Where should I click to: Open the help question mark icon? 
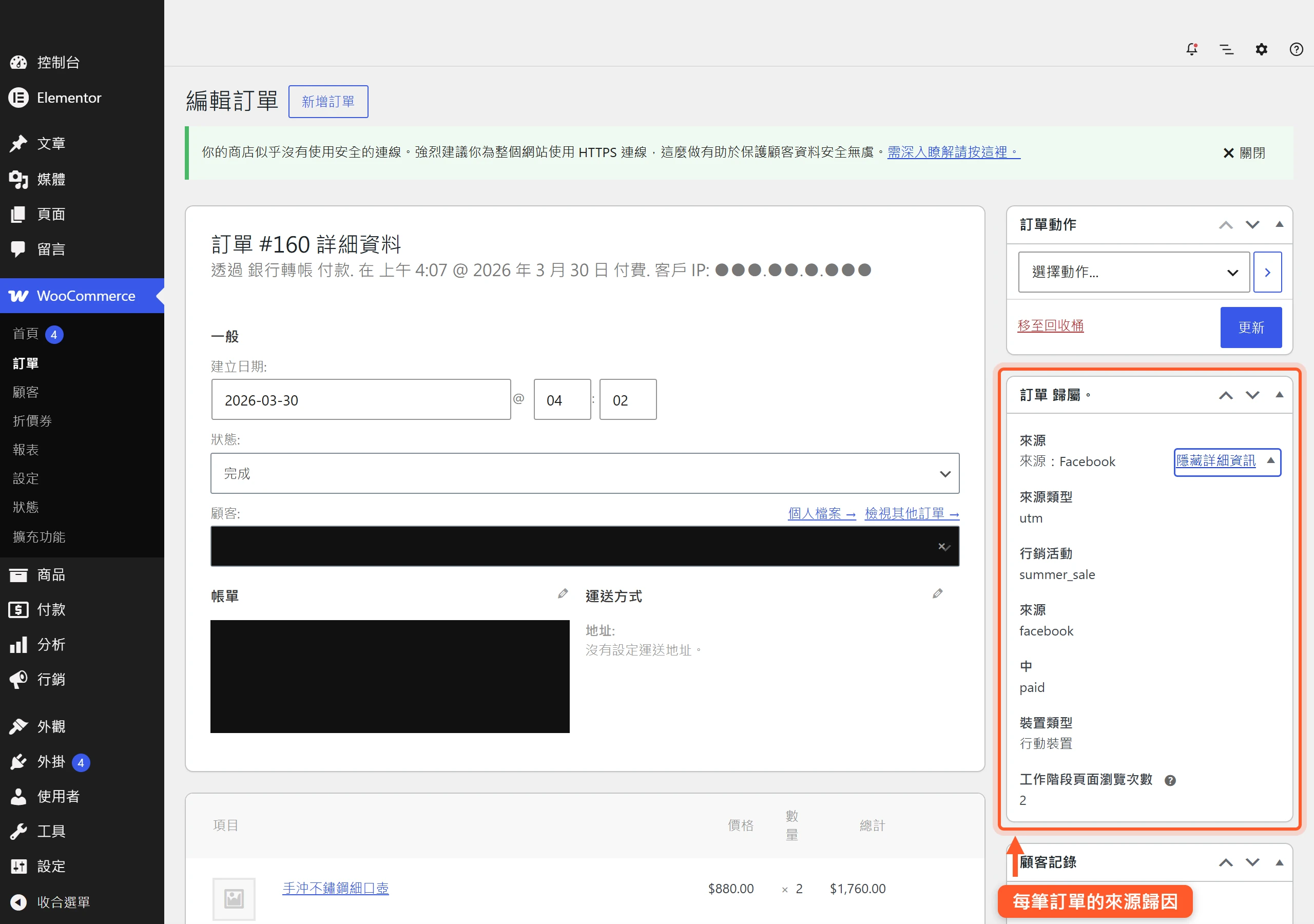(1296, 49)
